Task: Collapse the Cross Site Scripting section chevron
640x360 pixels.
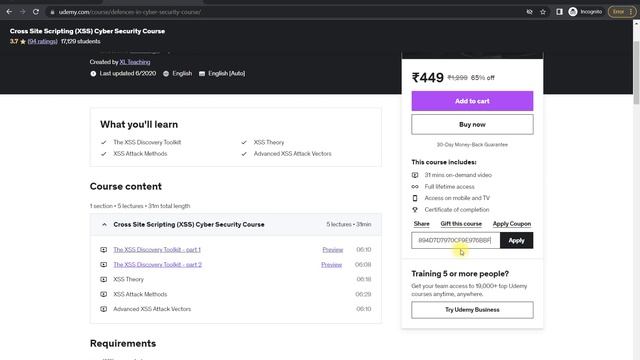Action: [x=104, y=224]
